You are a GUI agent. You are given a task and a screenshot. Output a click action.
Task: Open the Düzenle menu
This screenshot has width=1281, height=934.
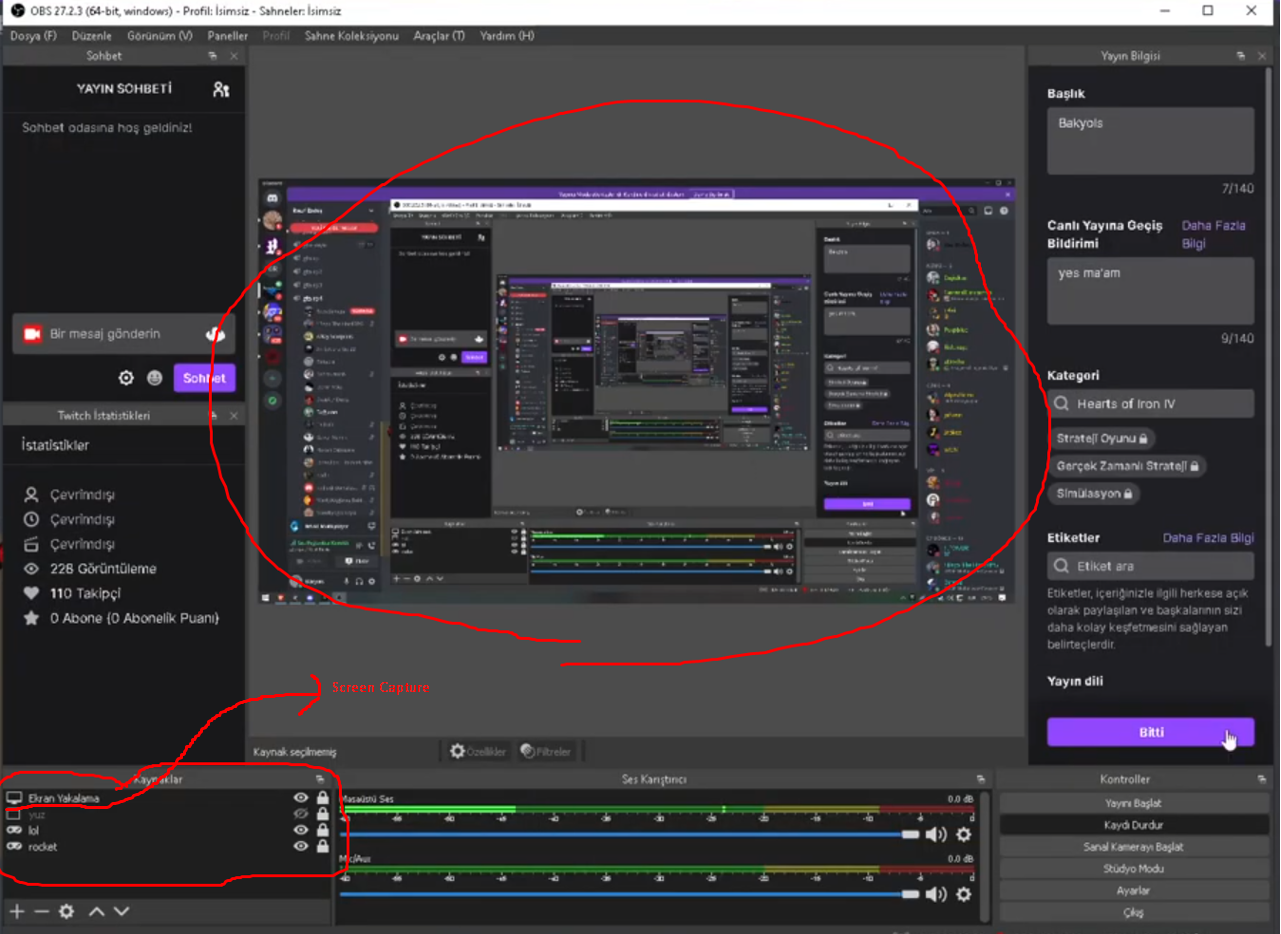tap(92, 36)
